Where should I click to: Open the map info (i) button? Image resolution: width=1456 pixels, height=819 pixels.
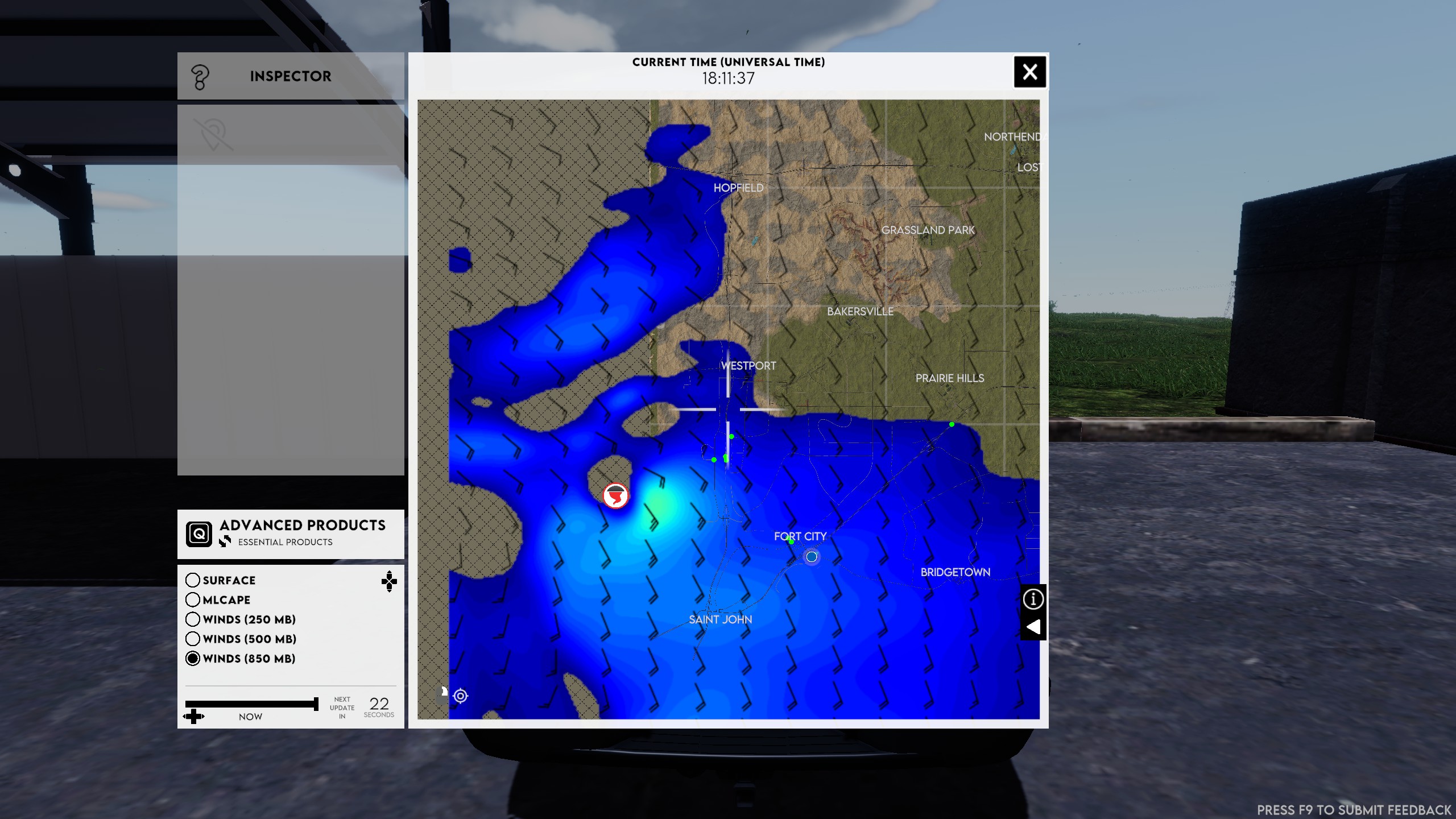point(1033,598)
